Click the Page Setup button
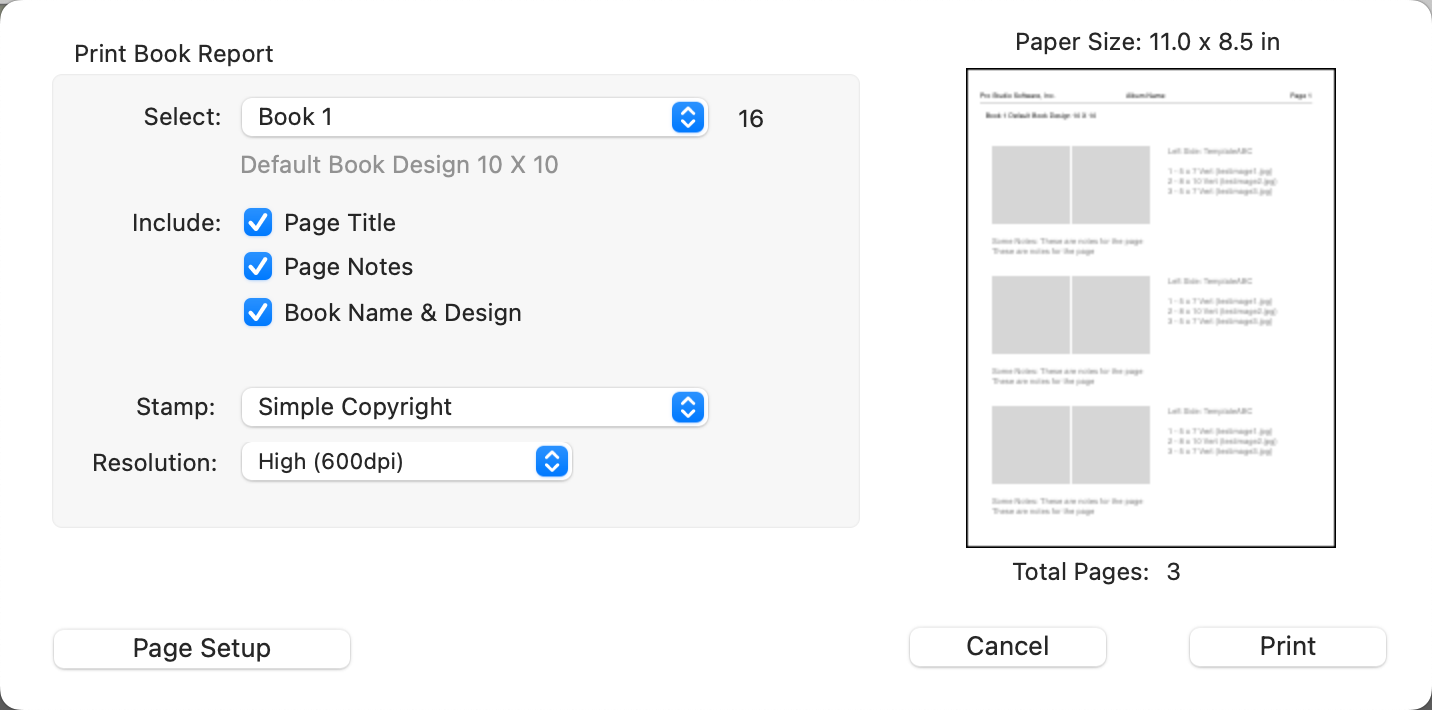1432x710 pixels. pos(202,648)
